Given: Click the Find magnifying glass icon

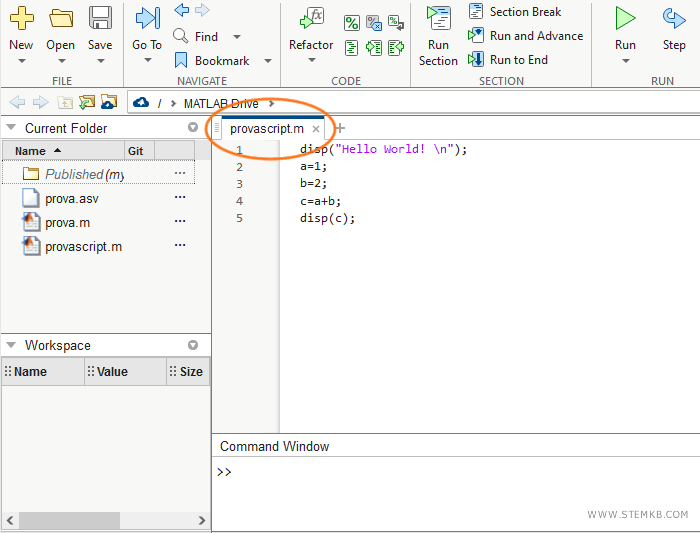Looking at the screenshot, I should (181, 36).
